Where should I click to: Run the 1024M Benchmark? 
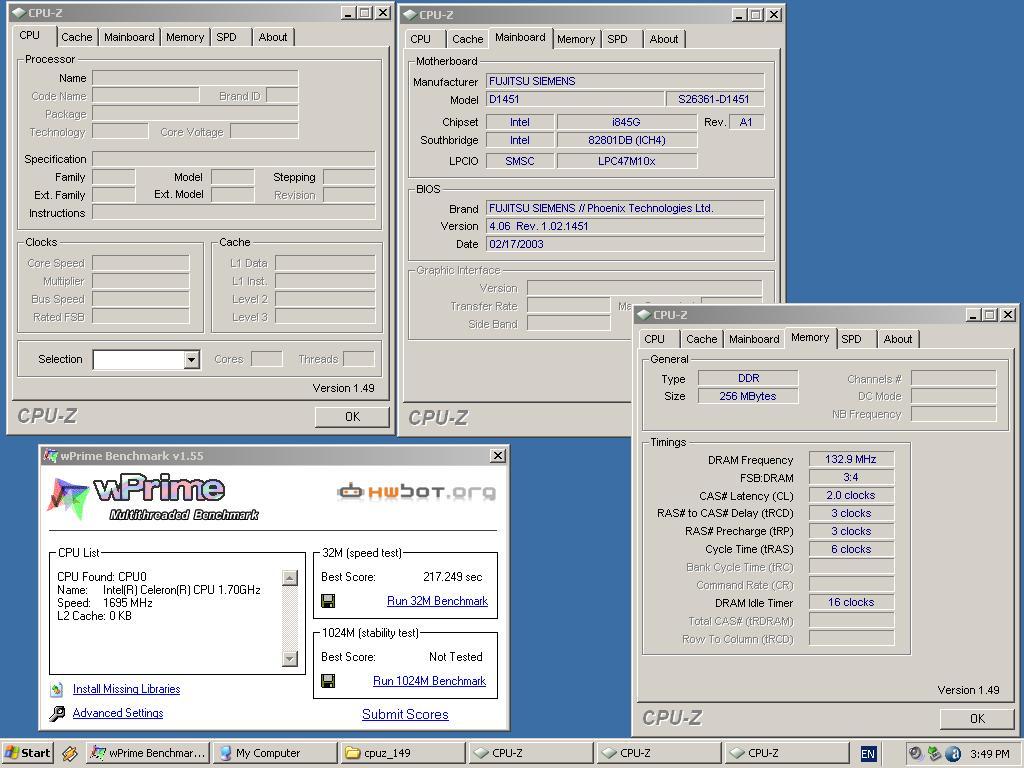click(430, 681)
